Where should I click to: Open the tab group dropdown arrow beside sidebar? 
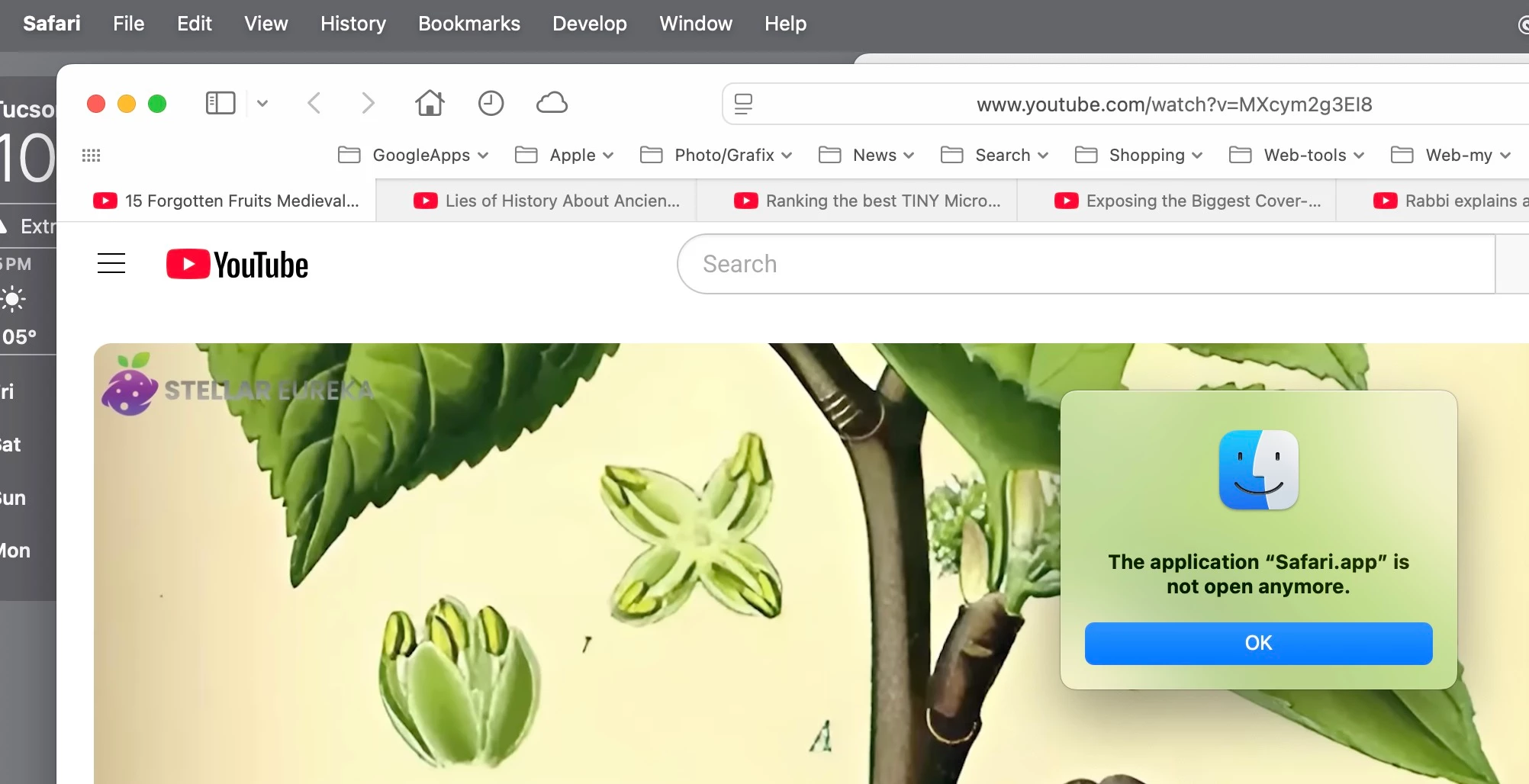point(262,103)
